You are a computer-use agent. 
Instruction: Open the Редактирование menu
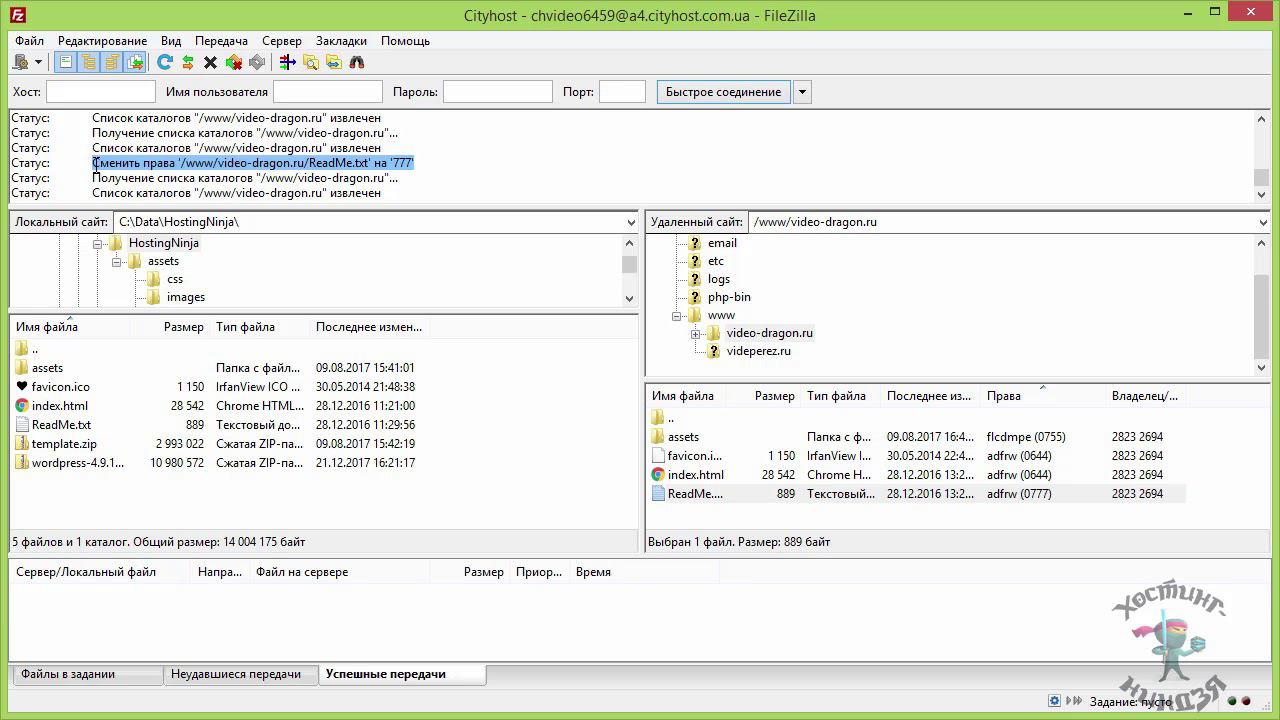tap(102, 41)
